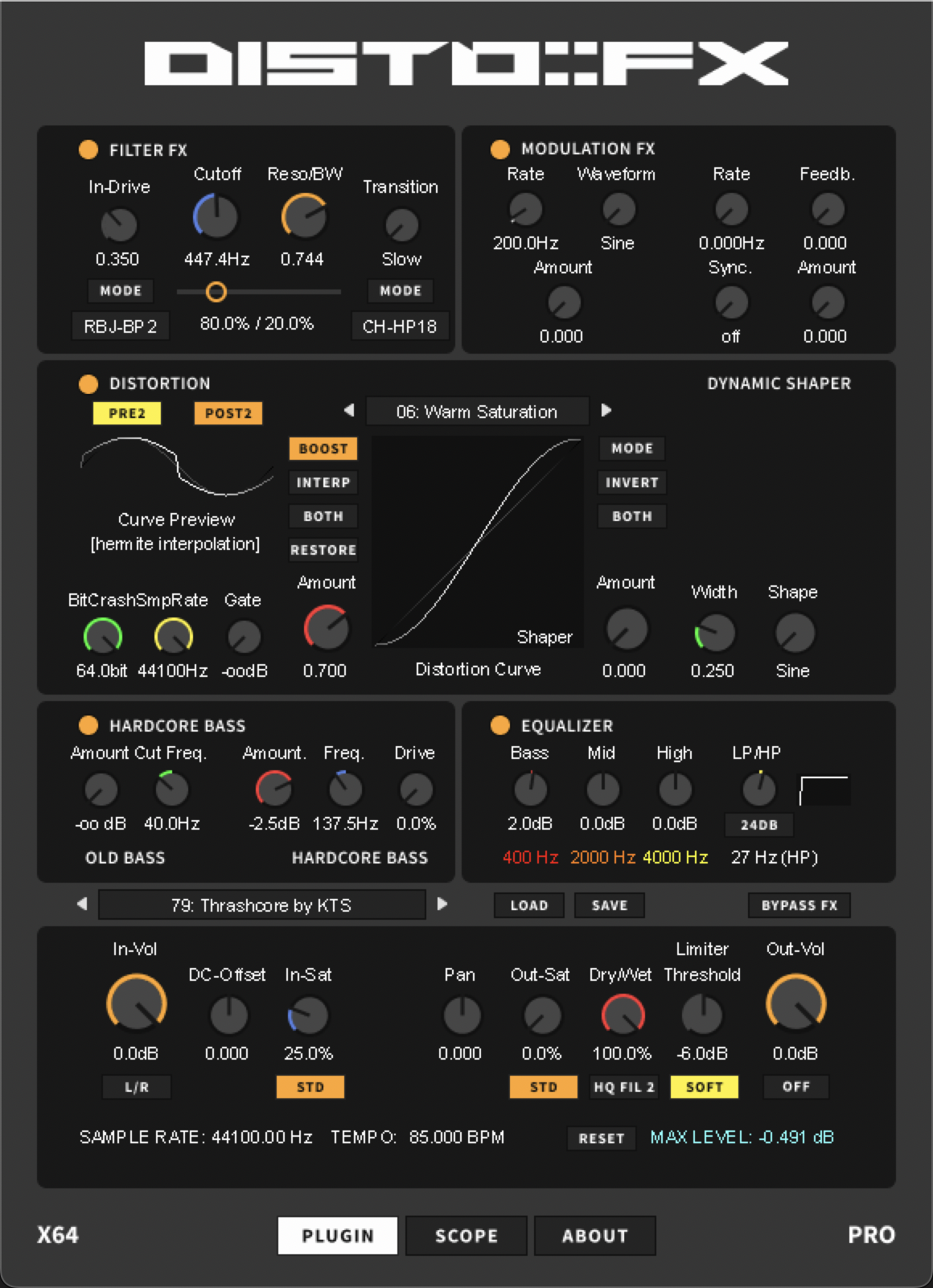Open the ABOUT tab

(x=594, y=1235)
